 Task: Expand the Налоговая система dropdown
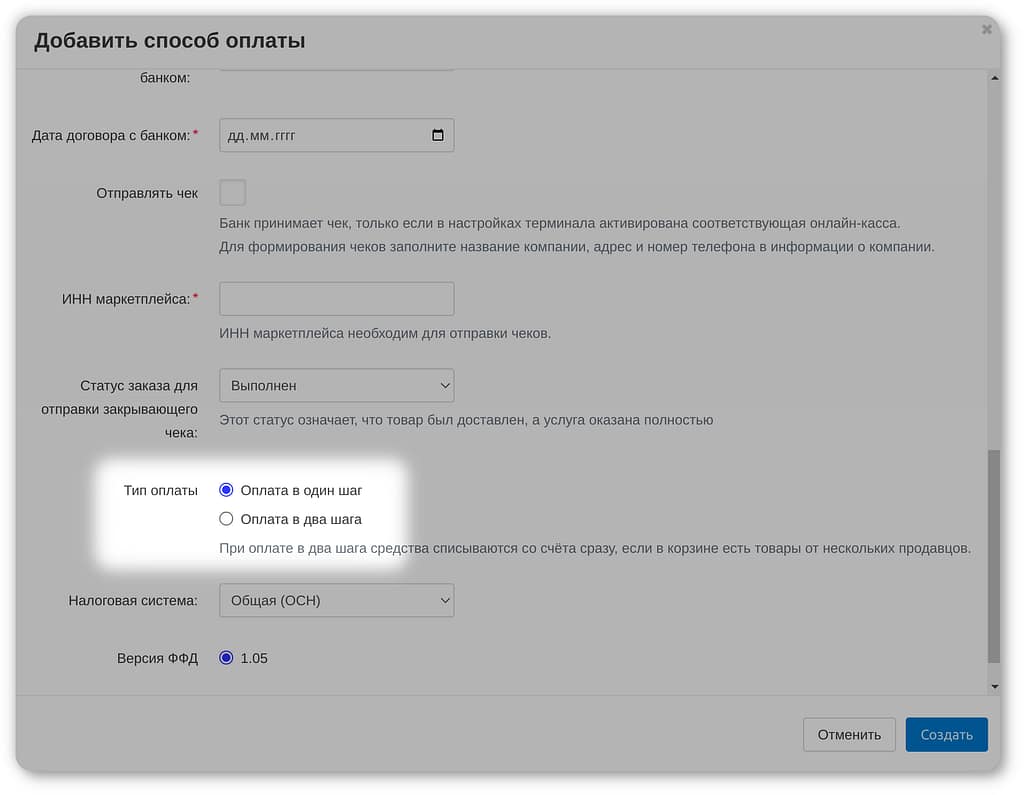pyautogui.click(x=336, y=601)
